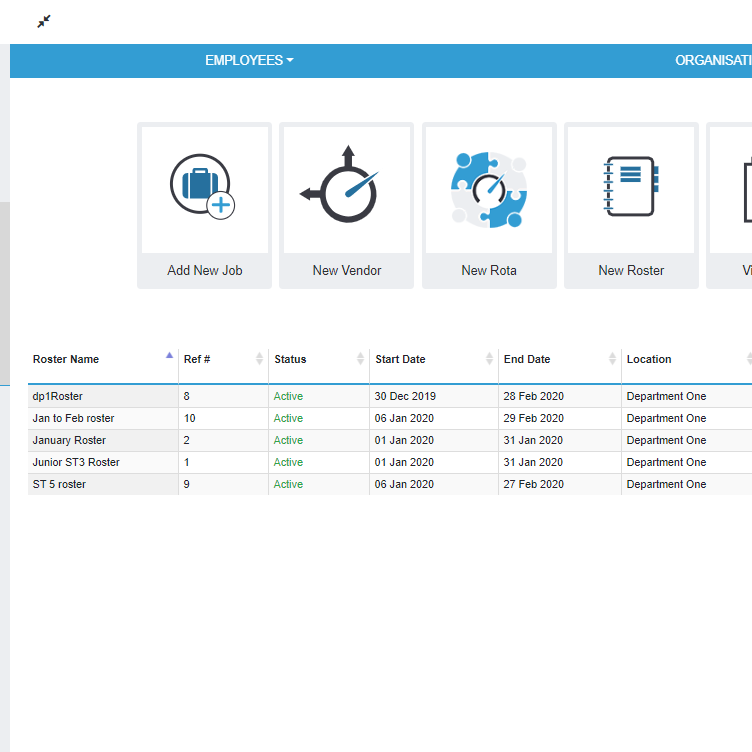Screen dimensions: 752x752
Task: Click Ref number 8 cell
Action: (223, 396)
